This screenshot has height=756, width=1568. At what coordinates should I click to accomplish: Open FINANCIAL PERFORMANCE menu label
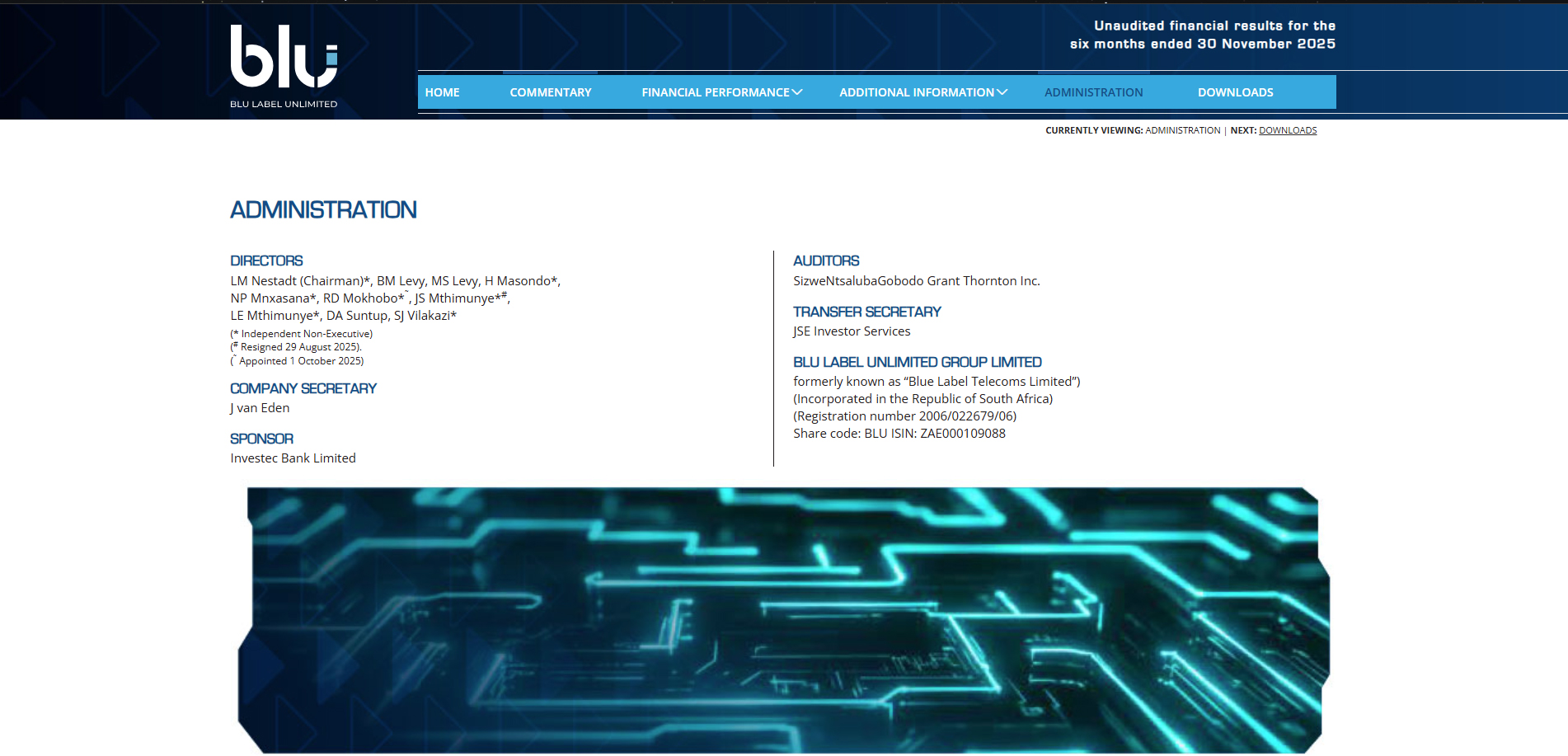[x=716, y=92]
